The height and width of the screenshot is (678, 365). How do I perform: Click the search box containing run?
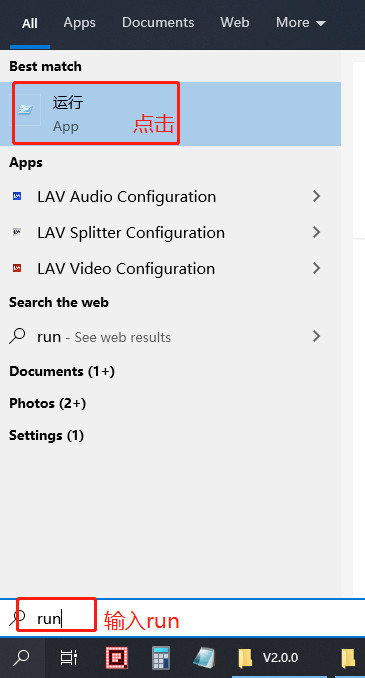click(182, 619)
